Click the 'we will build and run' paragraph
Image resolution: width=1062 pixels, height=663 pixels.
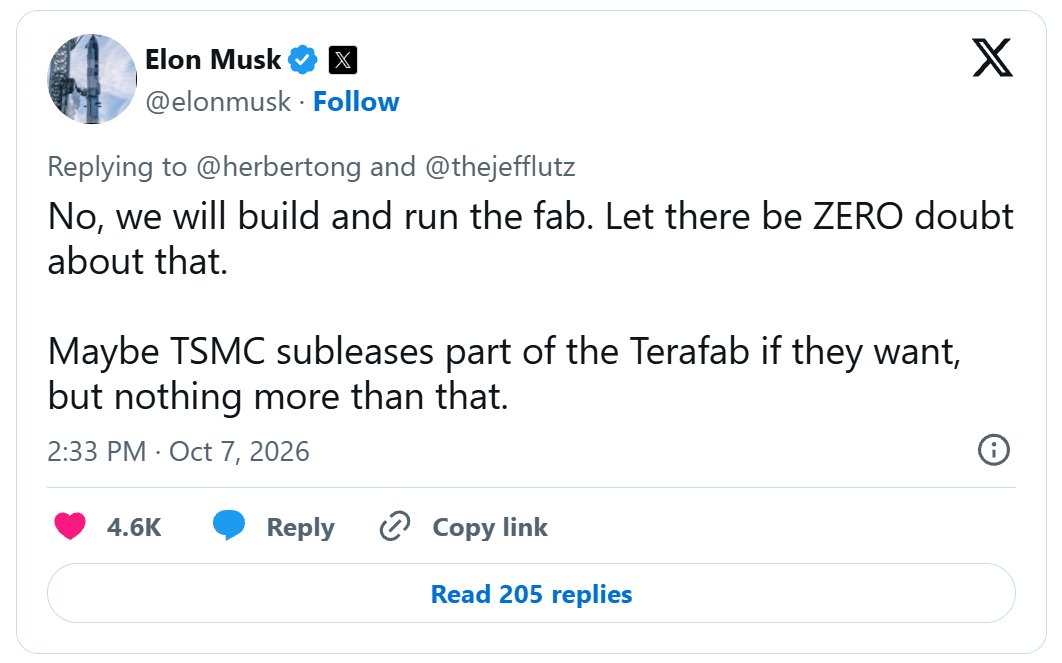(530, 239)
